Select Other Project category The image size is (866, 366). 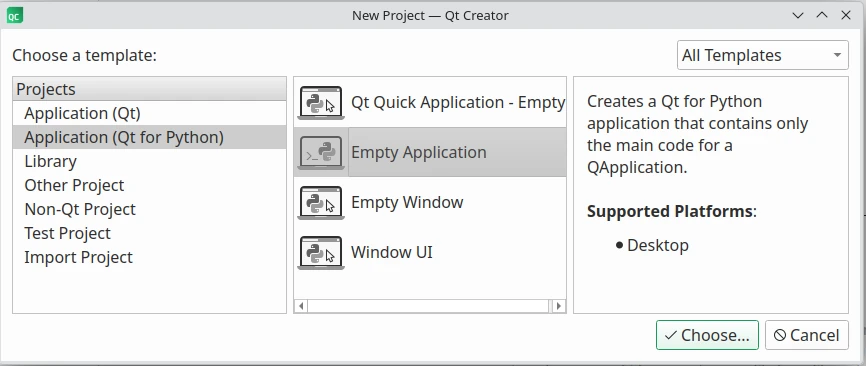(149, 185)
